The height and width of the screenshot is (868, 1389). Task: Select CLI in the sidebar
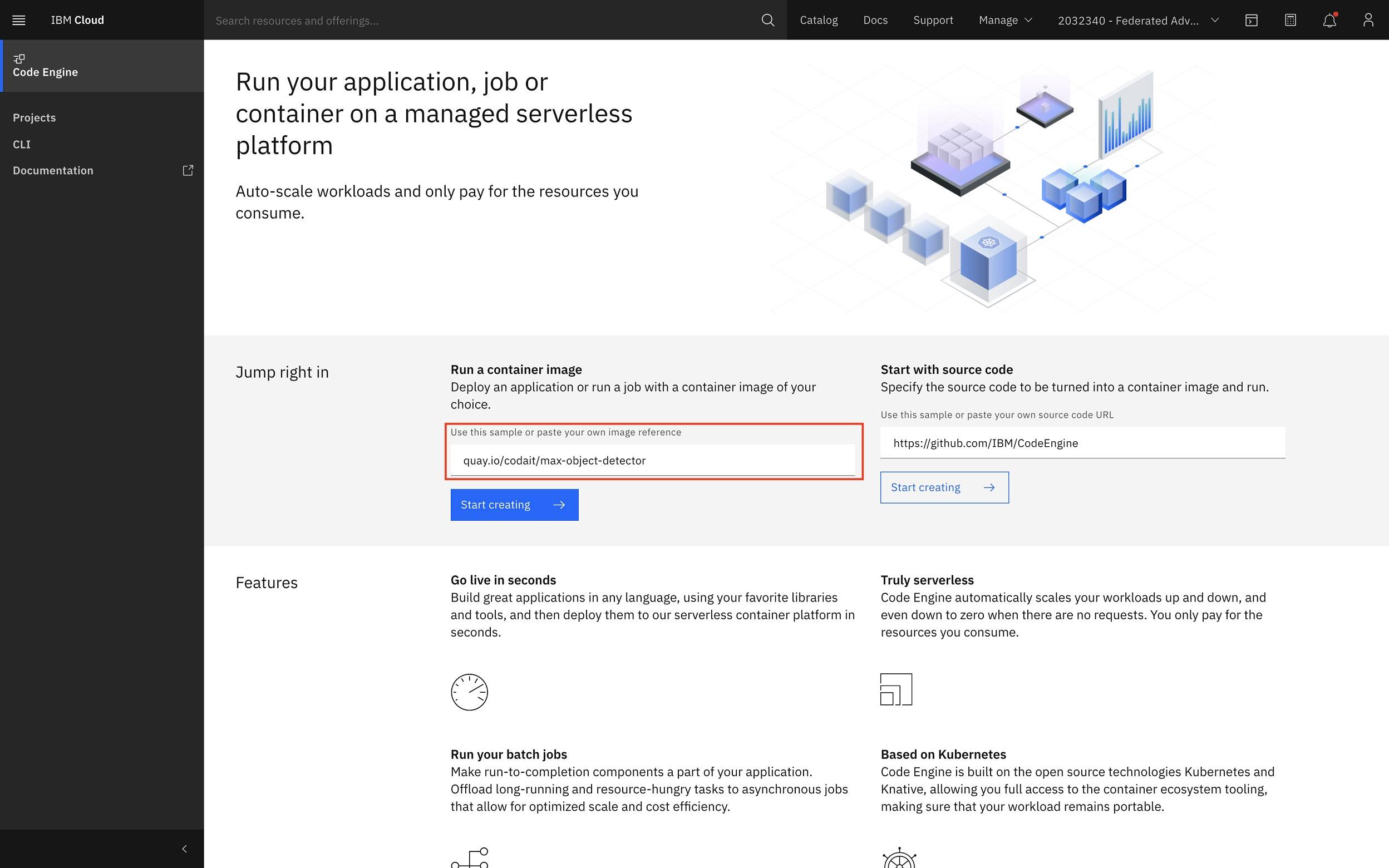pyautogui.click(x=22, y=144)
